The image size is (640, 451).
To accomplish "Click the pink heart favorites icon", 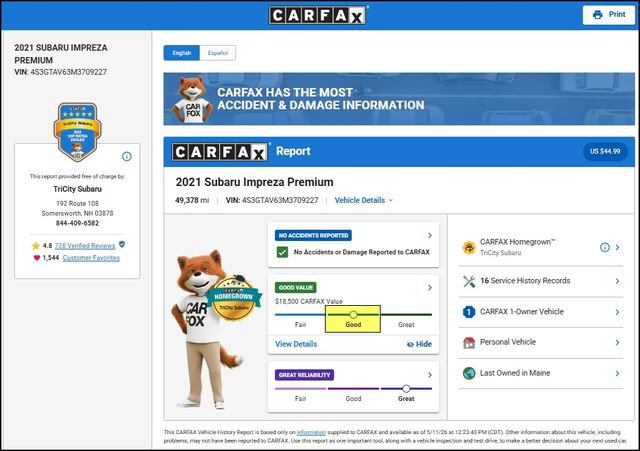I will coord(37,258).
